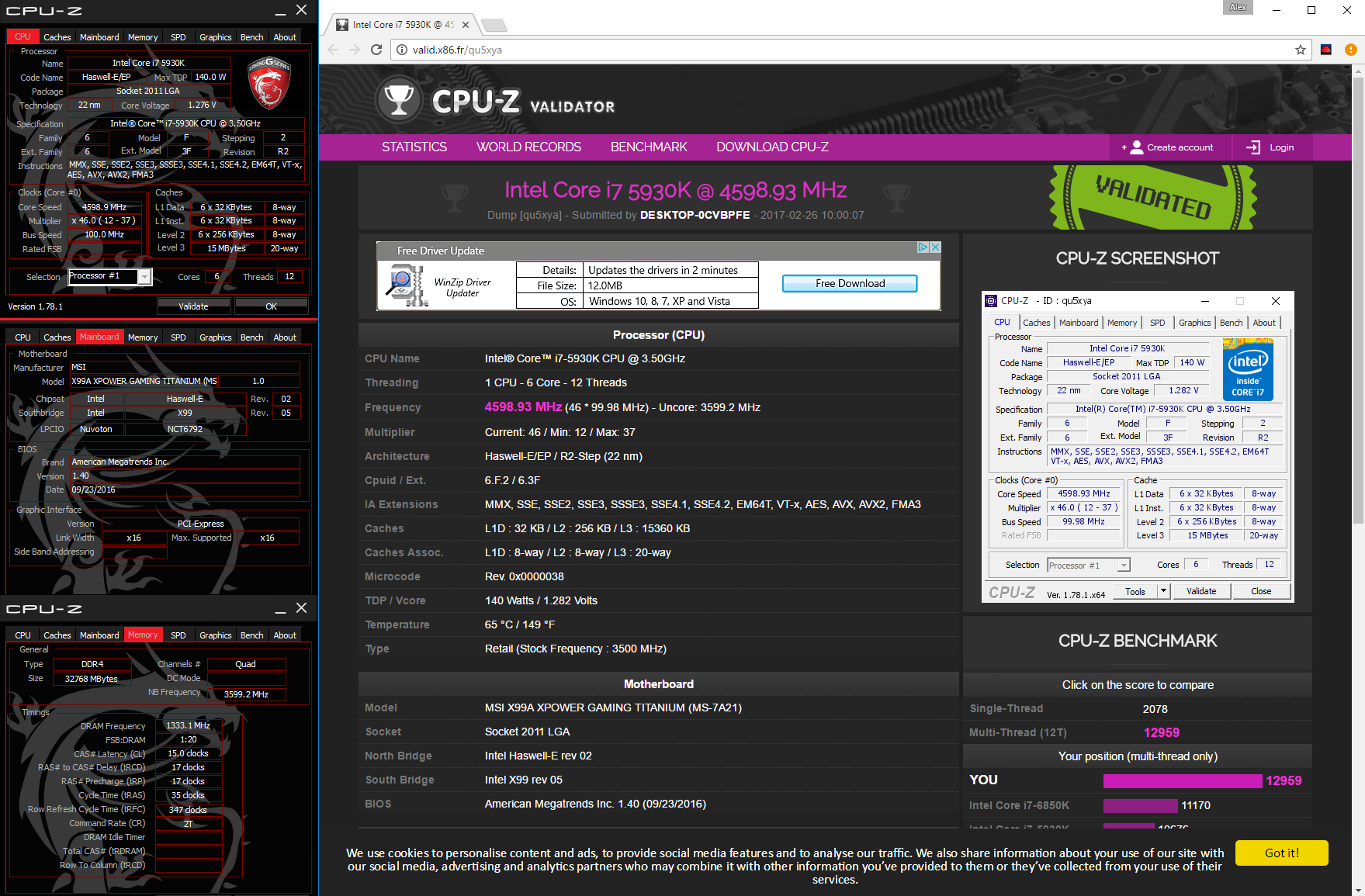
Task: Click the page vertical scrollbar thumb
Action: click(1358, 299)
